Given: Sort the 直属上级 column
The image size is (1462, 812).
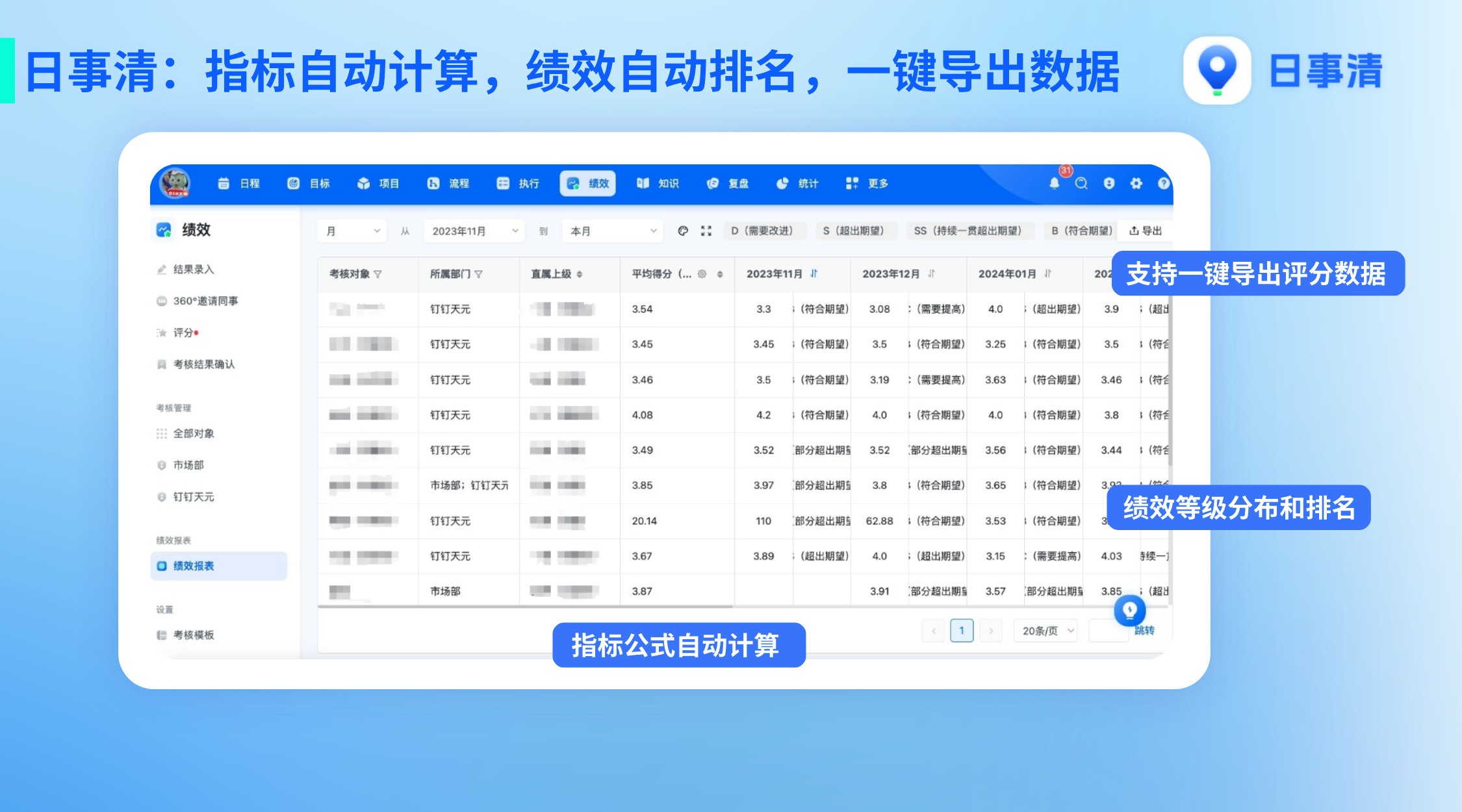Looking at the screenshot, I should 580,274.
